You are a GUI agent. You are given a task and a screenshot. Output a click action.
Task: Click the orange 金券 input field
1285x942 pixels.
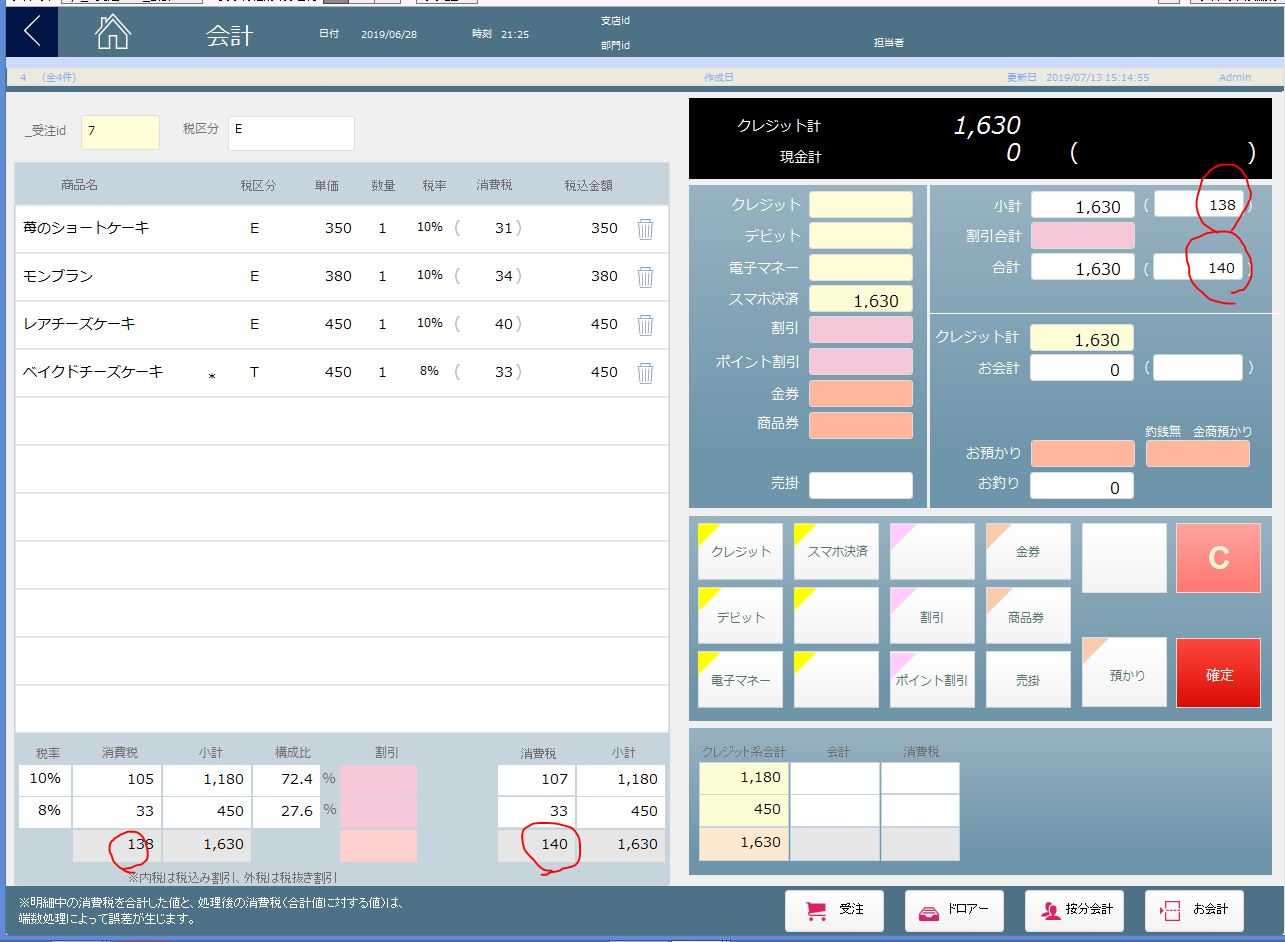(861, 393)
